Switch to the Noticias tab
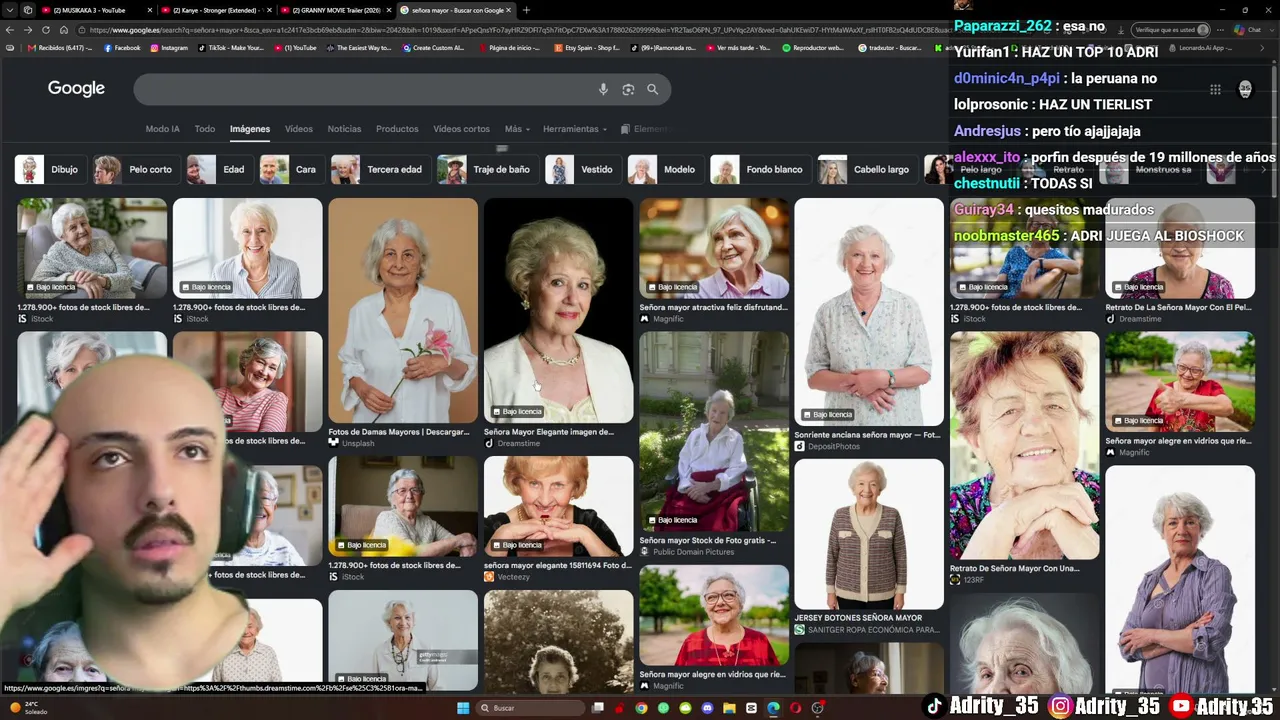 tap(344, 129)
